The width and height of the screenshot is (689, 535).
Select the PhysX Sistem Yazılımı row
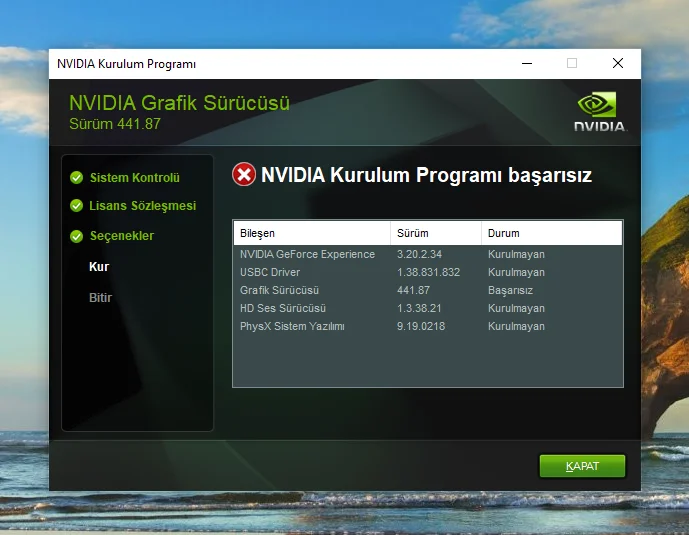point(428,326)
